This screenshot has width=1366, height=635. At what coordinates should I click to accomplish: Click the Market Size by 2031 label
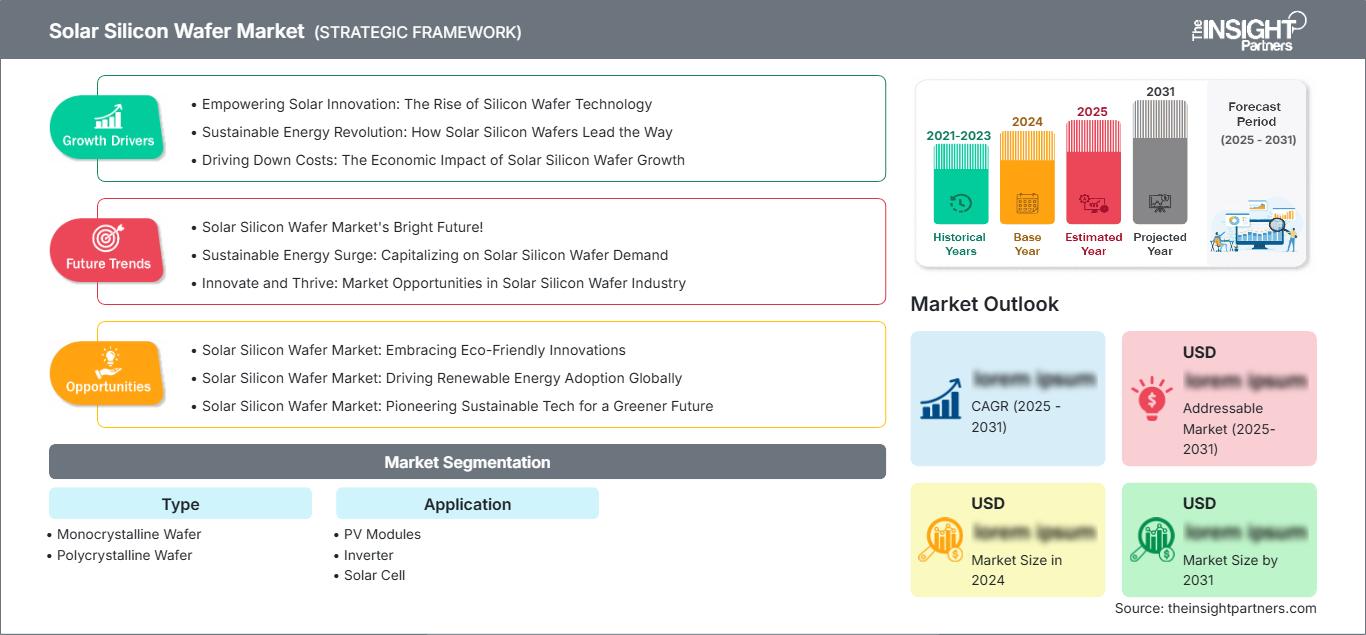(1230, 570)
